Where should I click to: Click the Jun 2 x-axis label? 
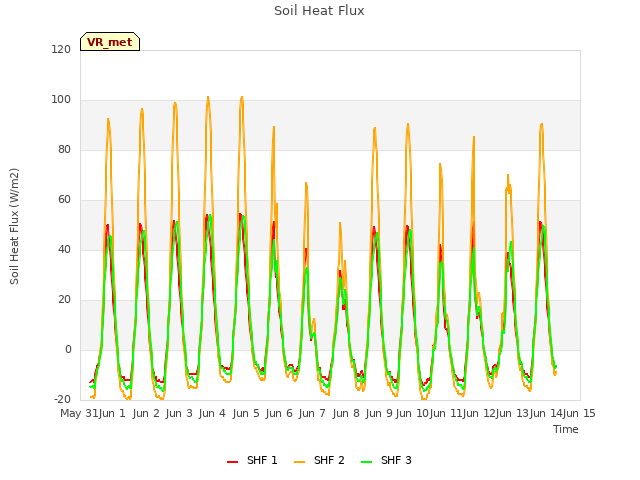[x=146, y=413]
